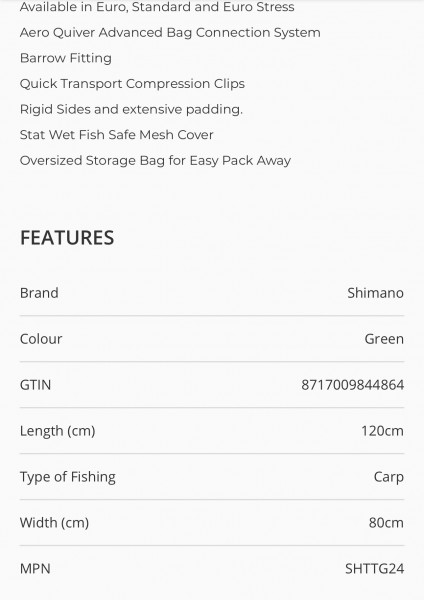Click the Carp fishing type value
The image size is (424, 600).
pyautogui.click(x=389, y=477)
